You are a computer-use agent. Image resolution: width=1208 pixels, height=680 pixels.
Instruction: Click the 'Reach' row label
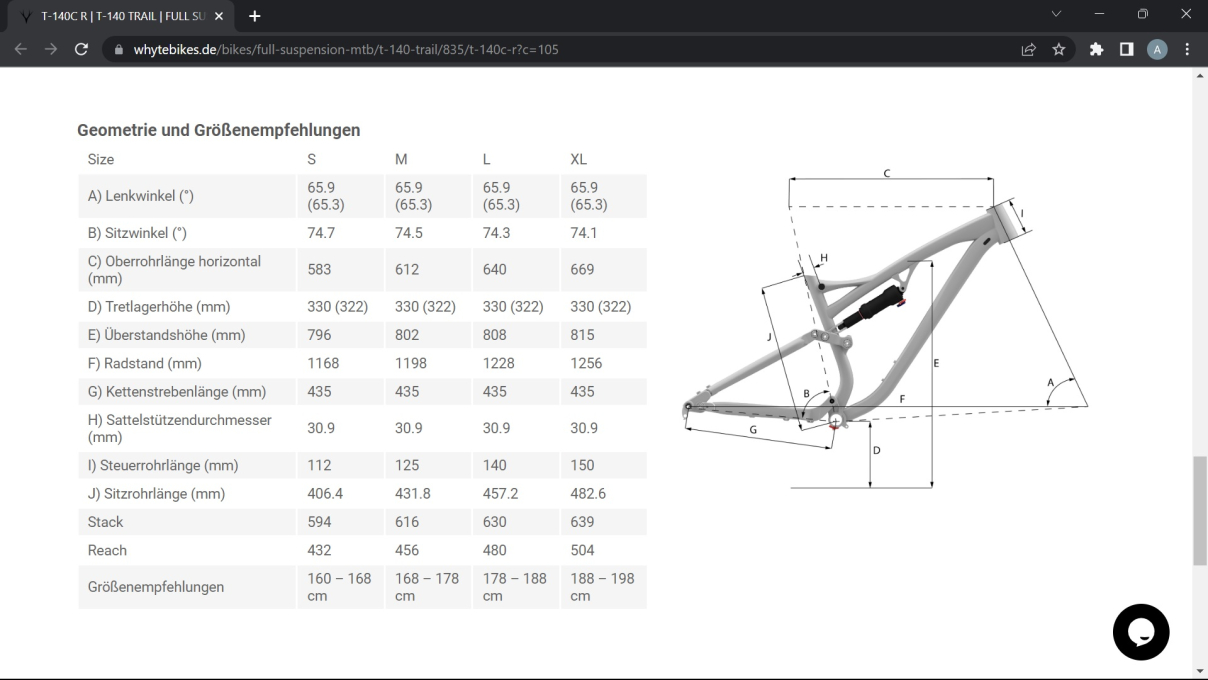107,550
